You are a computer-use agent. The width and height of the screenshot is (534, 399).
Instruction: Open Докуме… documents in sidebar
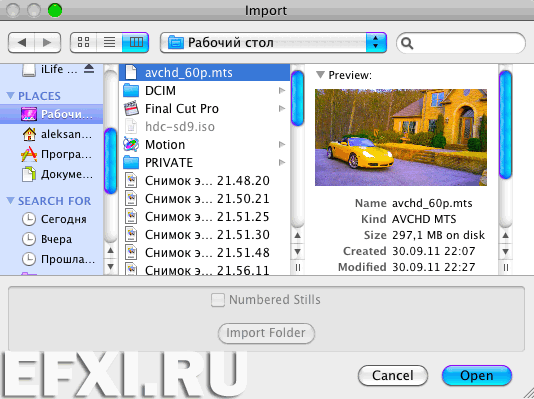coord(51,174)
